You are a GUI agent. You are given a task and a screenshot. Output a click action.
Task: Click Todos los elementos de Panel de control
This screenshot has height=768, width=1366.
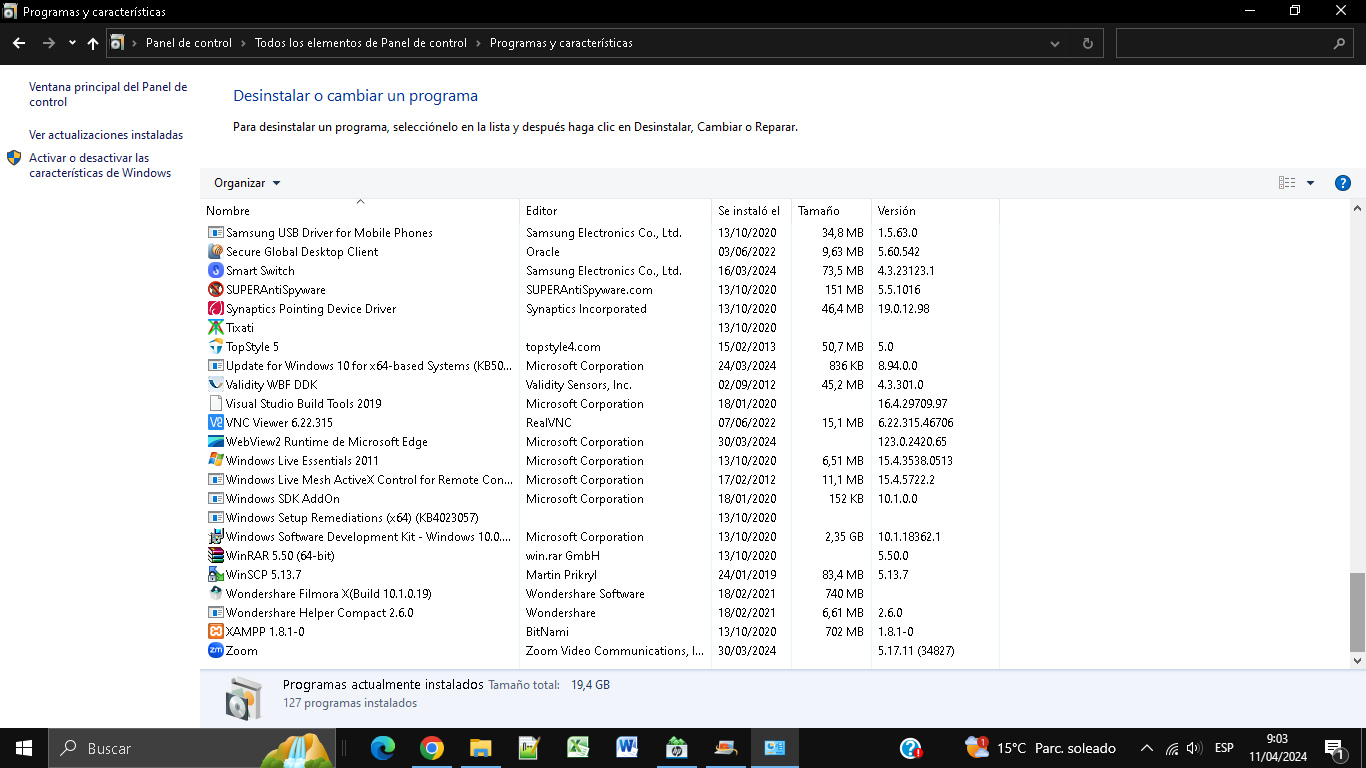coord(361,43)
